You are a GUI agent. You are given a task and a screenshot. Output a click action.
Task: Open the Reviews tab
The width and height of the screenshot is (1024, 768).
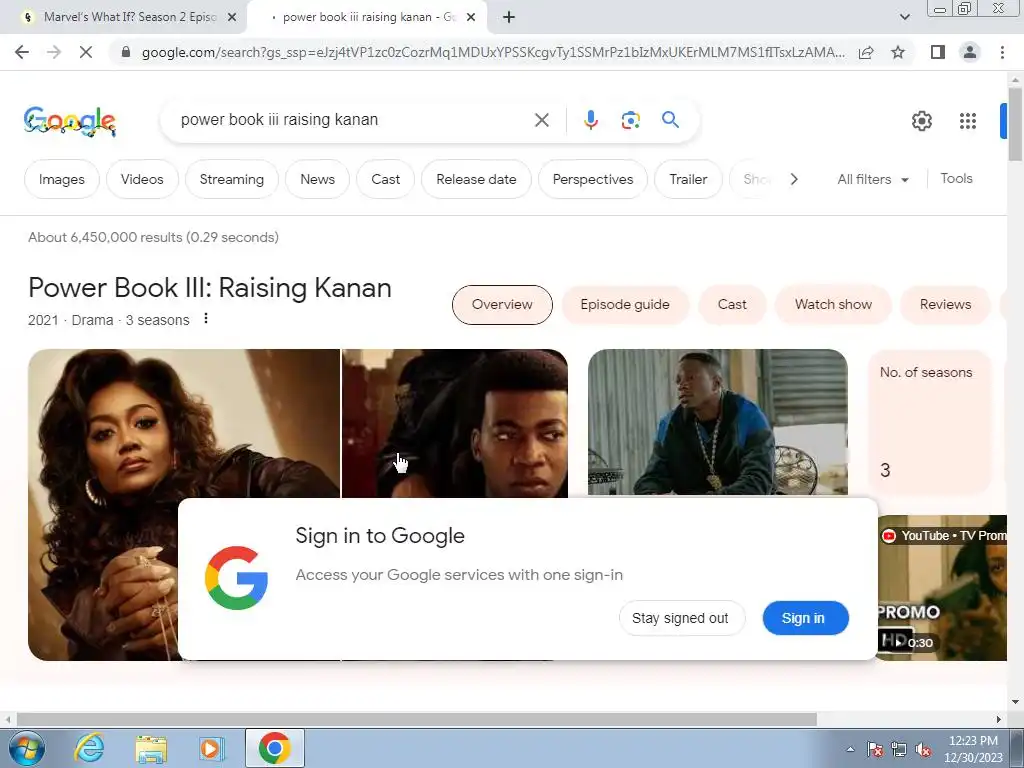[x=945, y=305]
